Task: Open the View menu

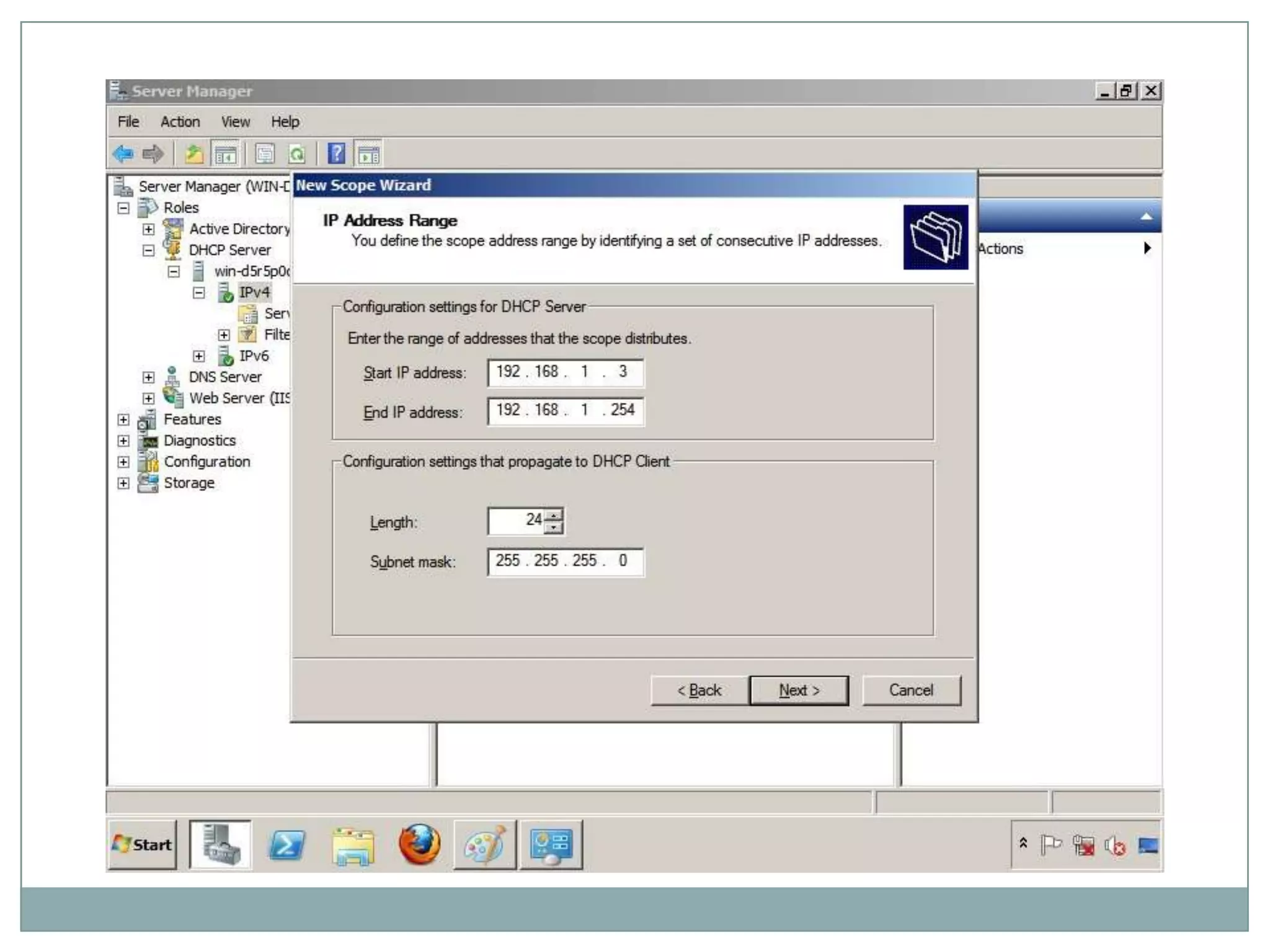Action: (236, 121)
